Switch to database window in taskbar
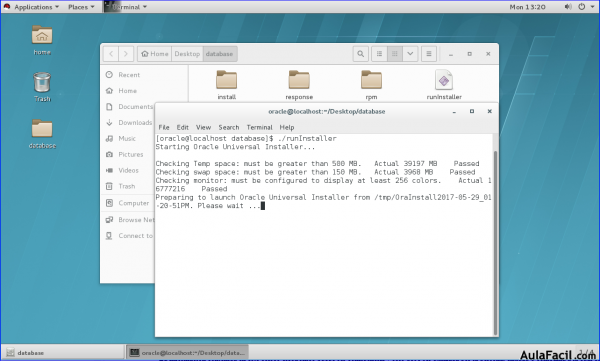Viewport: 600px width, 361px height. coord(63,353)
